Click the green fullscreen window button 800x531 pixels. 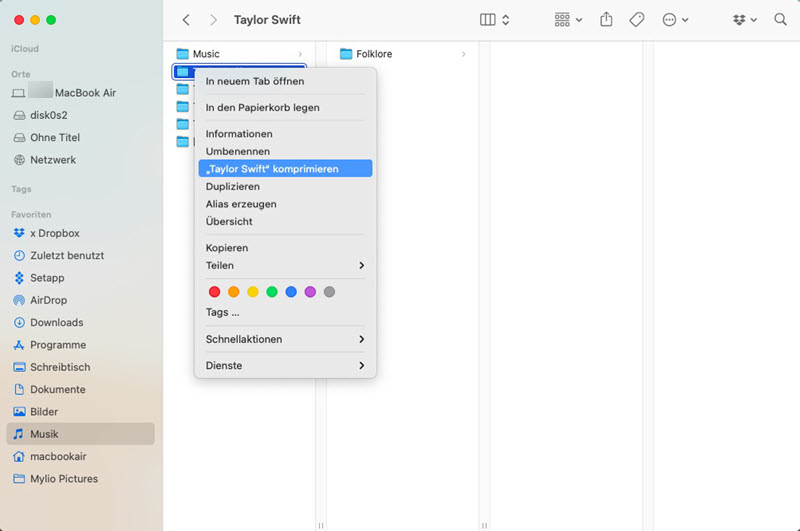[51, 20]
